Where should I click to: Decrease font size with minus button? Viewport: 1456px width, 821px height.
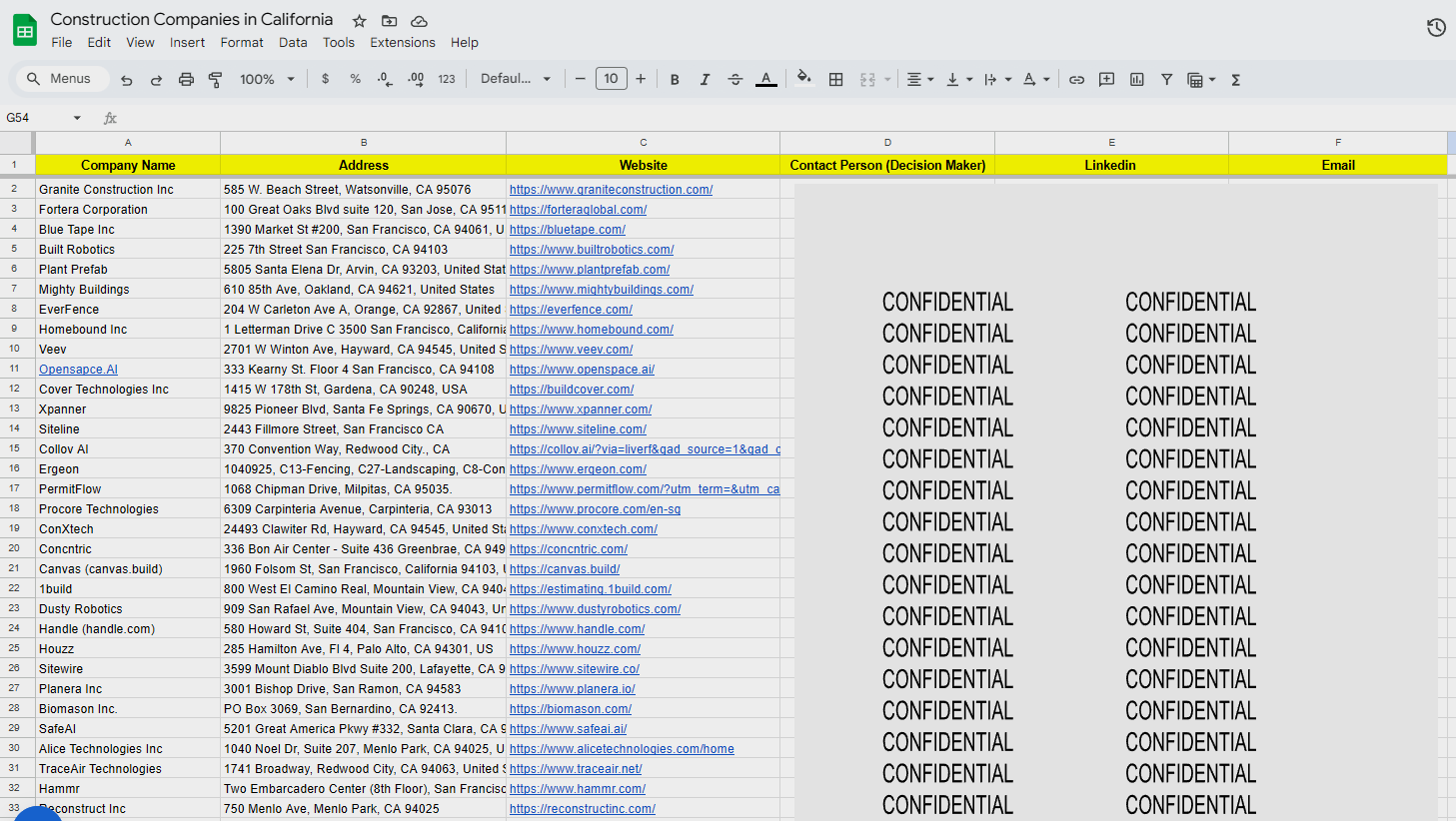pyautogui.click(x=580, y=79)
